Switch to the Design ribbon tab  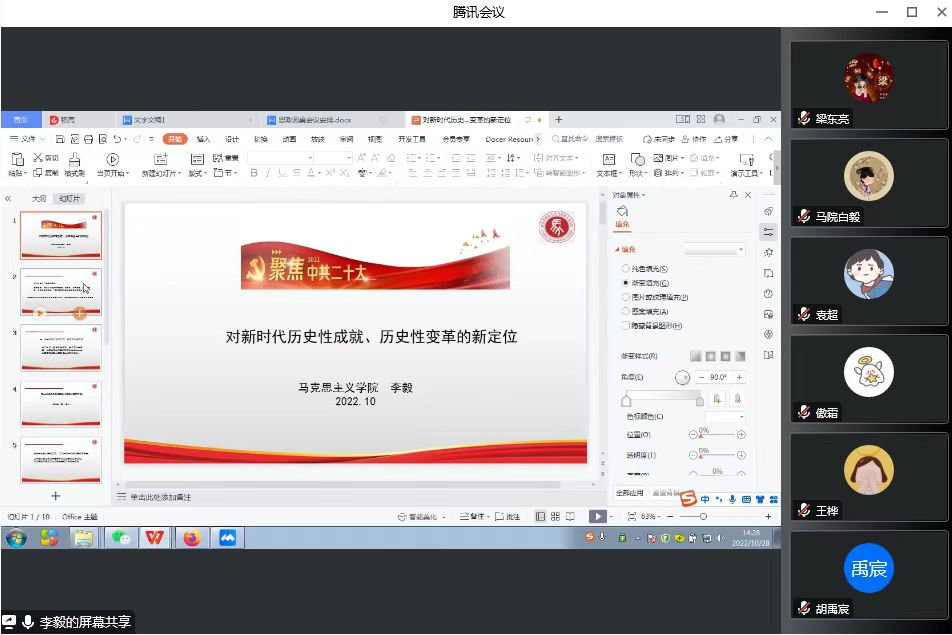pos(232,139)
